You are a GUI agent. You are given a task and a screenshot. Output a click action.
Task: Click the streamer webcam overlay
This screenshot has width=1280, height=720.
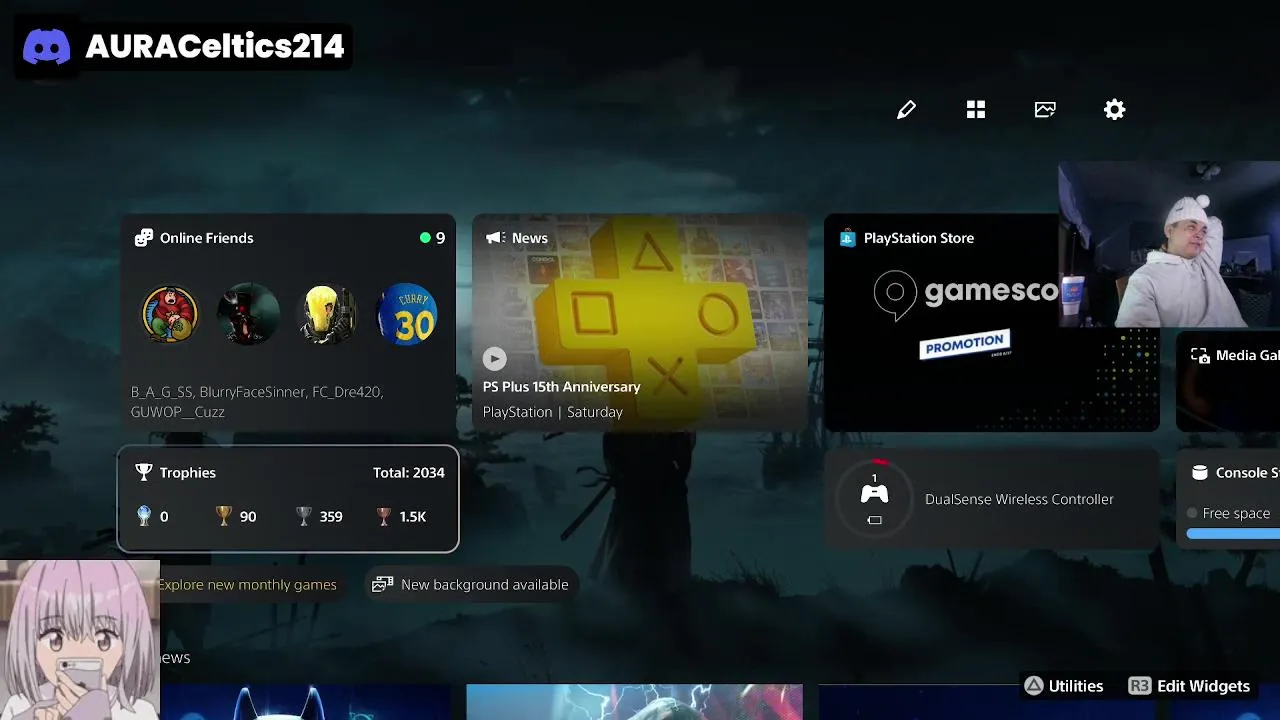(x=1169, y=245)
